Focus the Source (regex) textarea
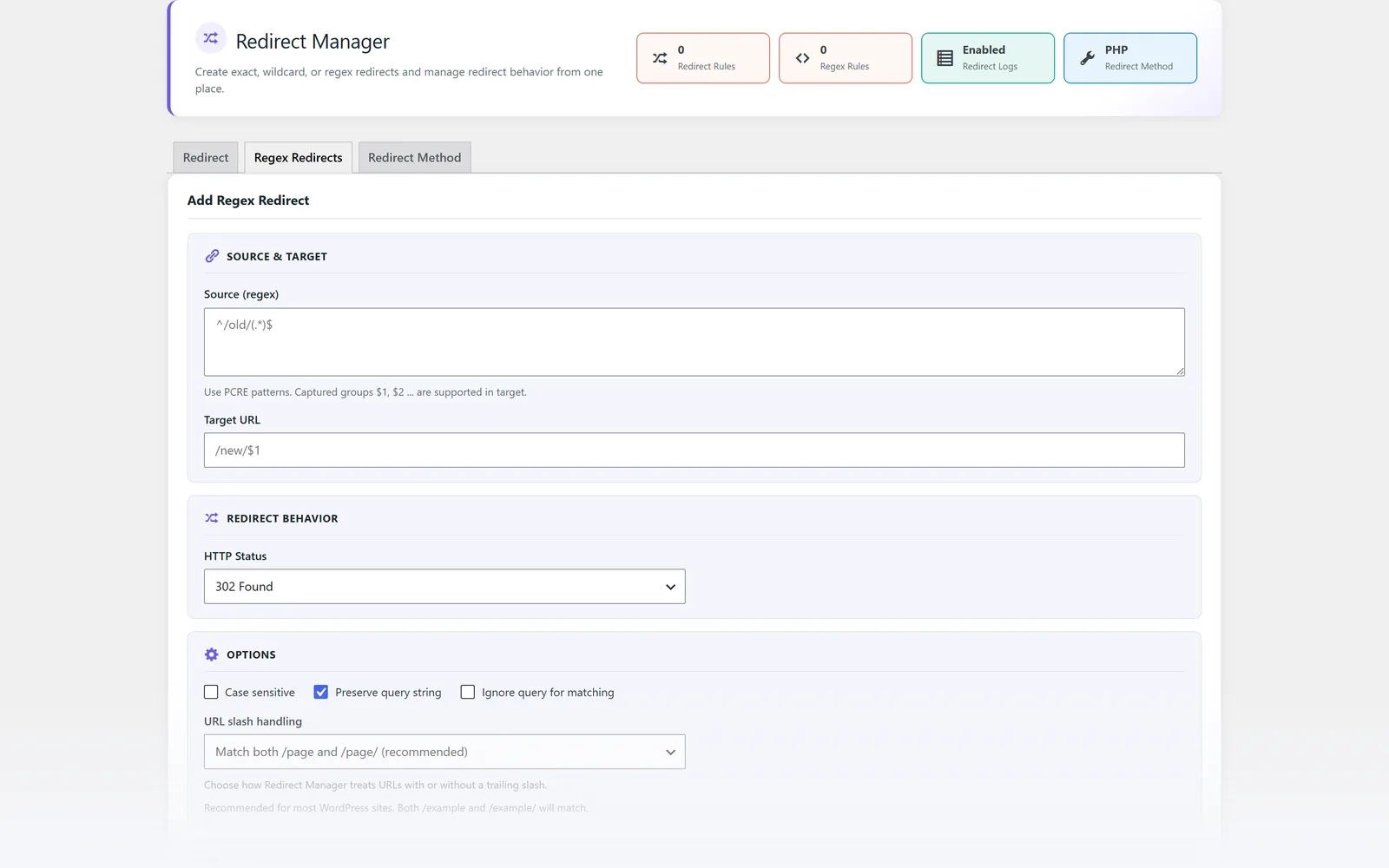This screenshot has height=868, width=1389. [x=694, y=342]
